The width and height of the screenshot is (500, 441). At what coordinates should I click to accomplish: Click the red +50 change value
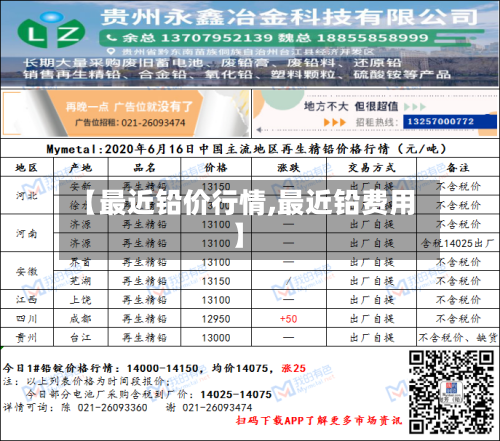pos(288,319)
